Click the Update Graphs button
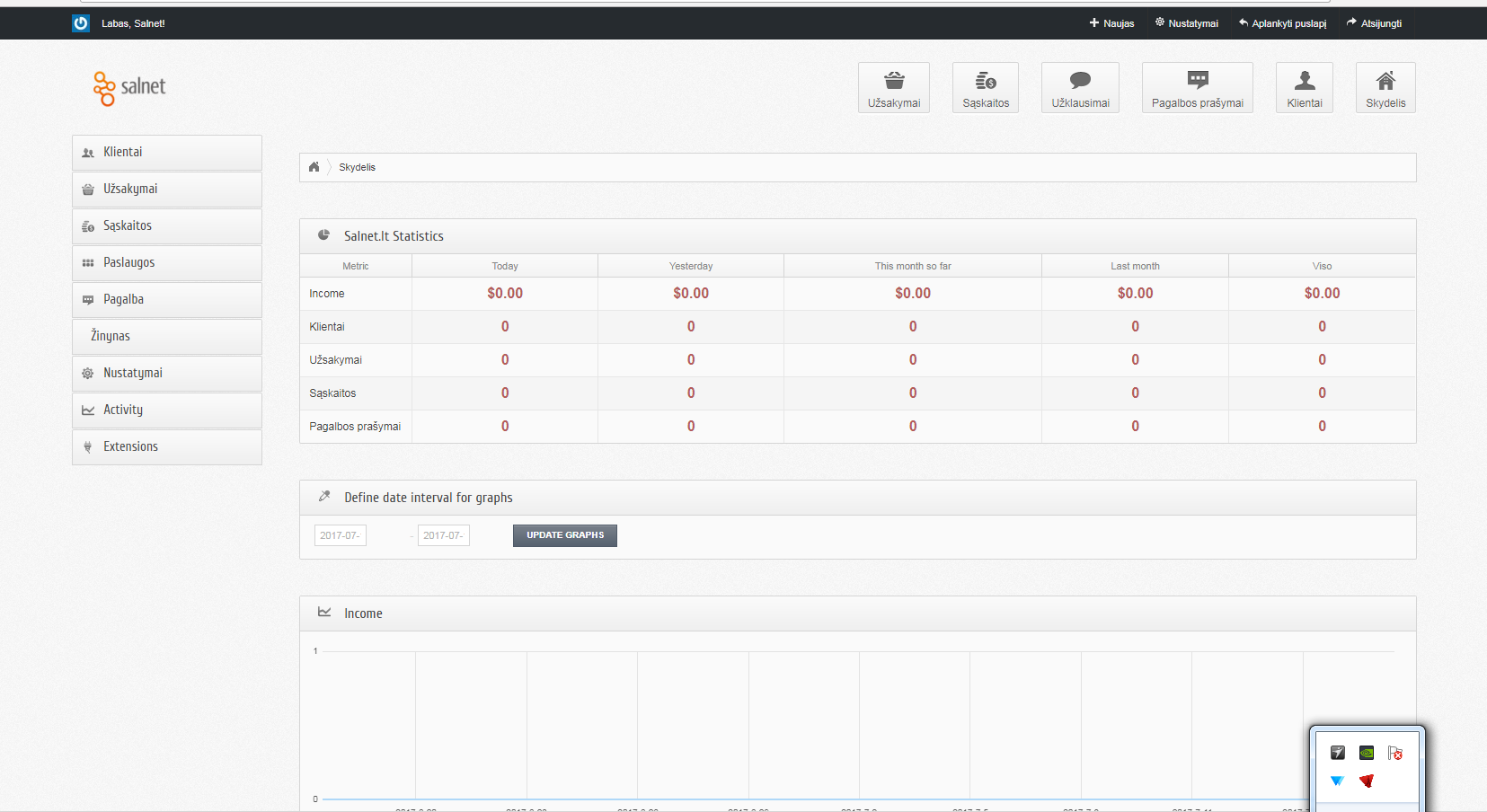 coord(565,535)
